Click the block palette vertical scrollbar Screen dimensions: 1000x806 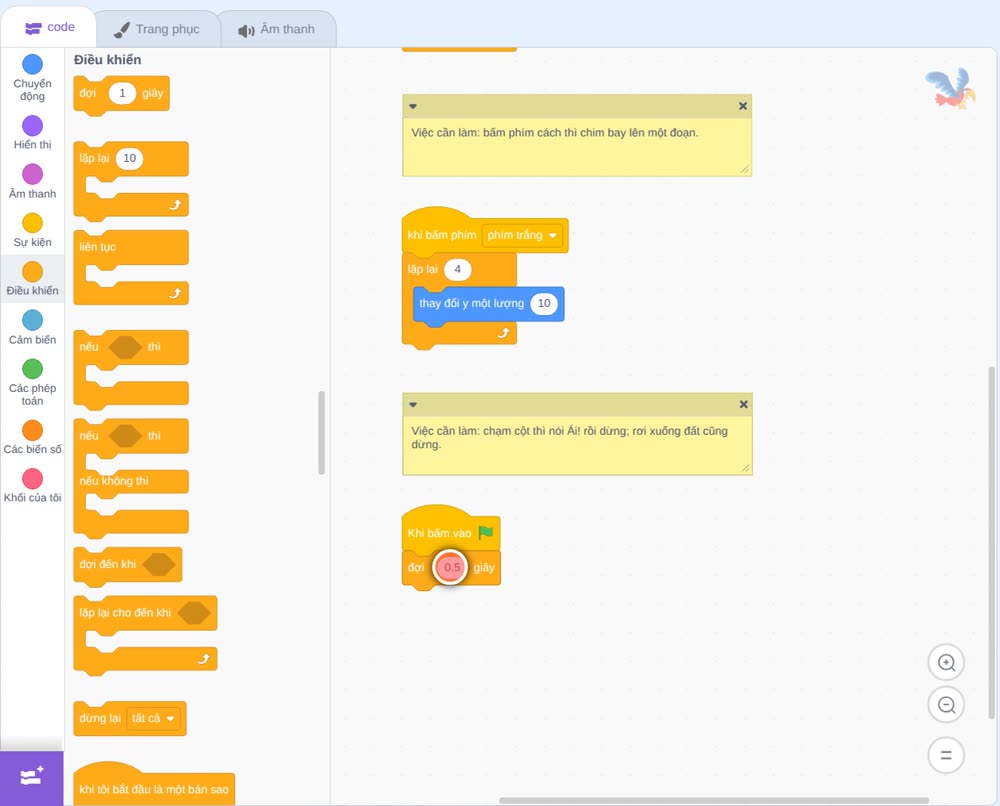coord(321,432)
